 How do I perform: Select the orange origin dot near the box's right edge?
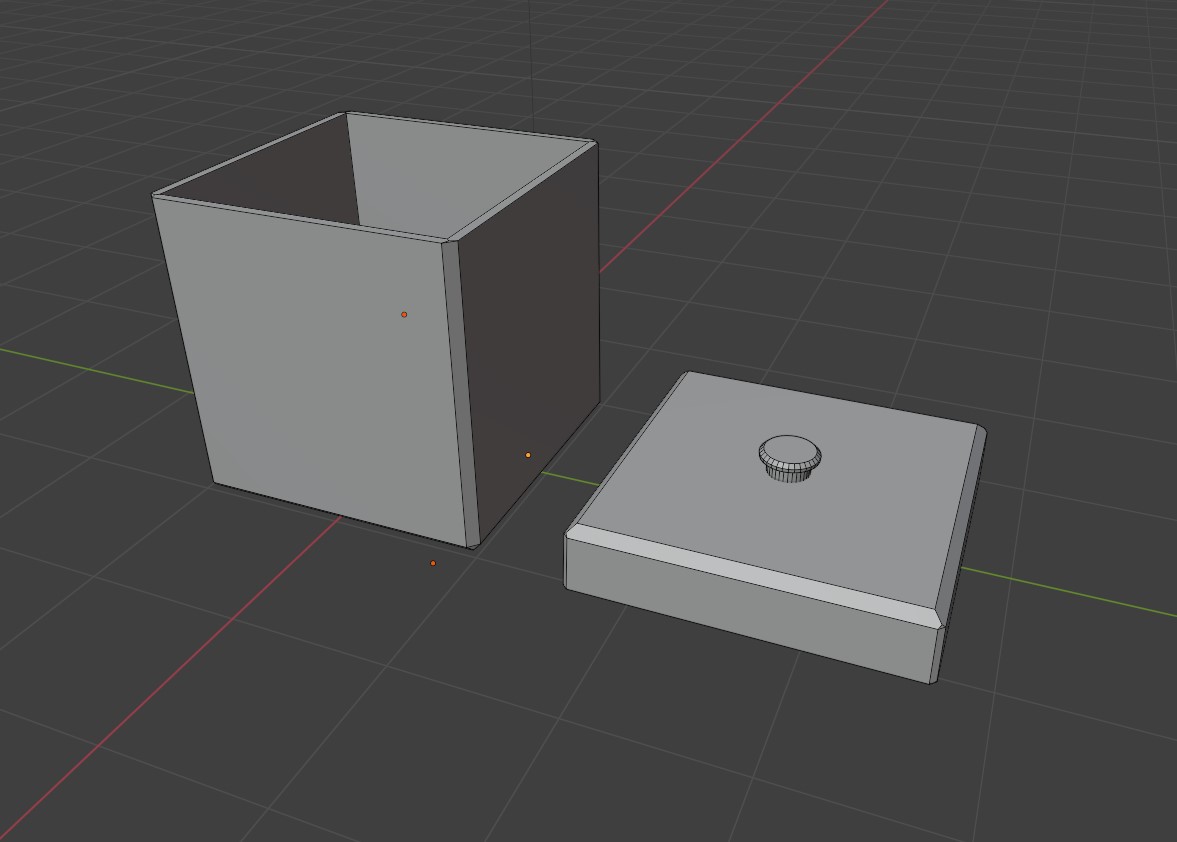pos(529,454)
